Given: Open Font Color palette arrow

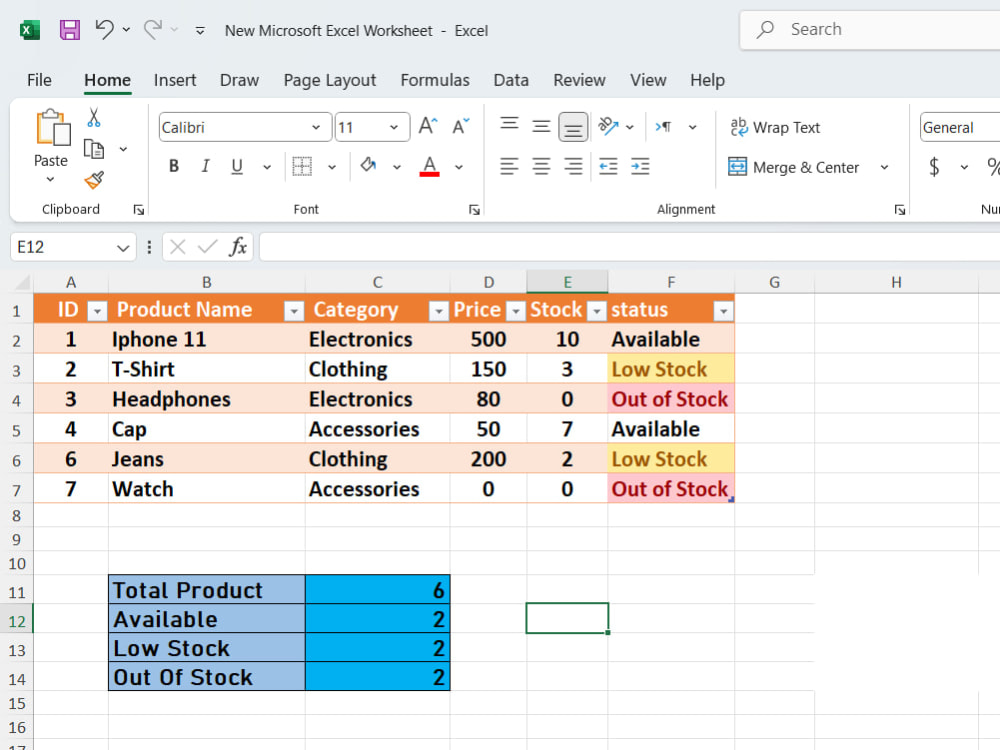Looking at the screenshot, I should (459, 167).
